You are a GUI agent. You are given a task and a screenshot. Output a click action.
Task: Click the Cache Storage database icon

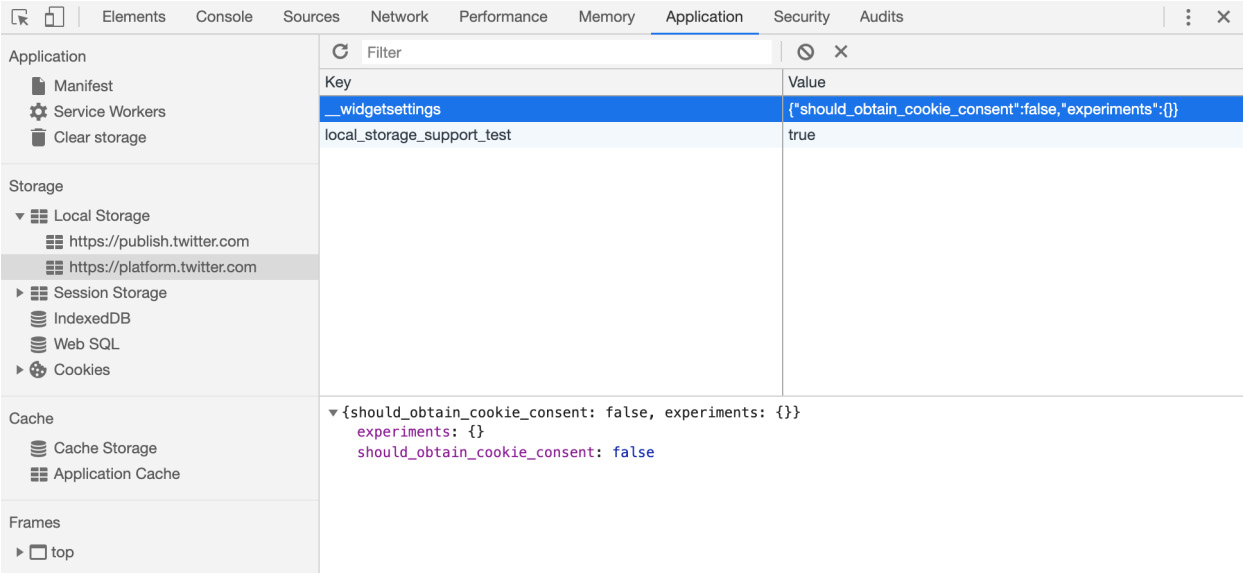pyautogui.click(x=38, y=448)
